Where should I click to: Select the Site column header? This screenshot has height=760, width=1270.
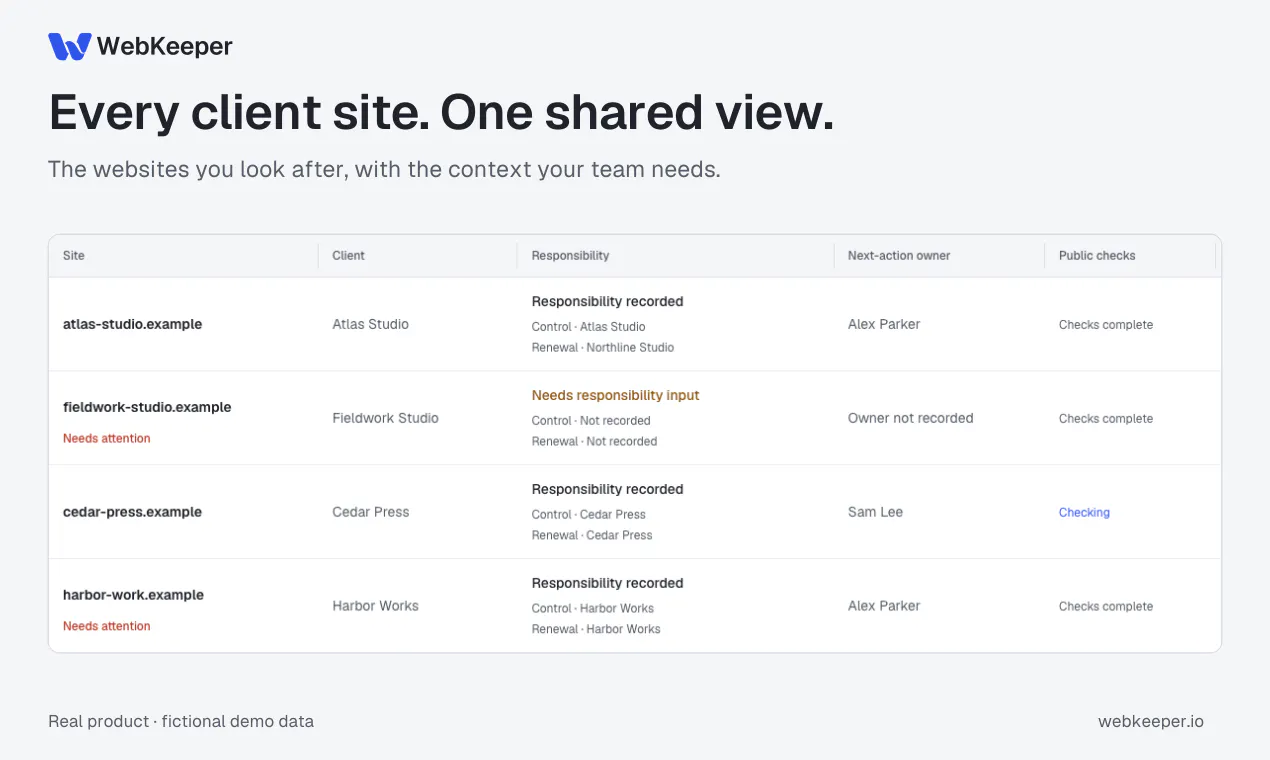pyautogui.click(x=74, y=255)
